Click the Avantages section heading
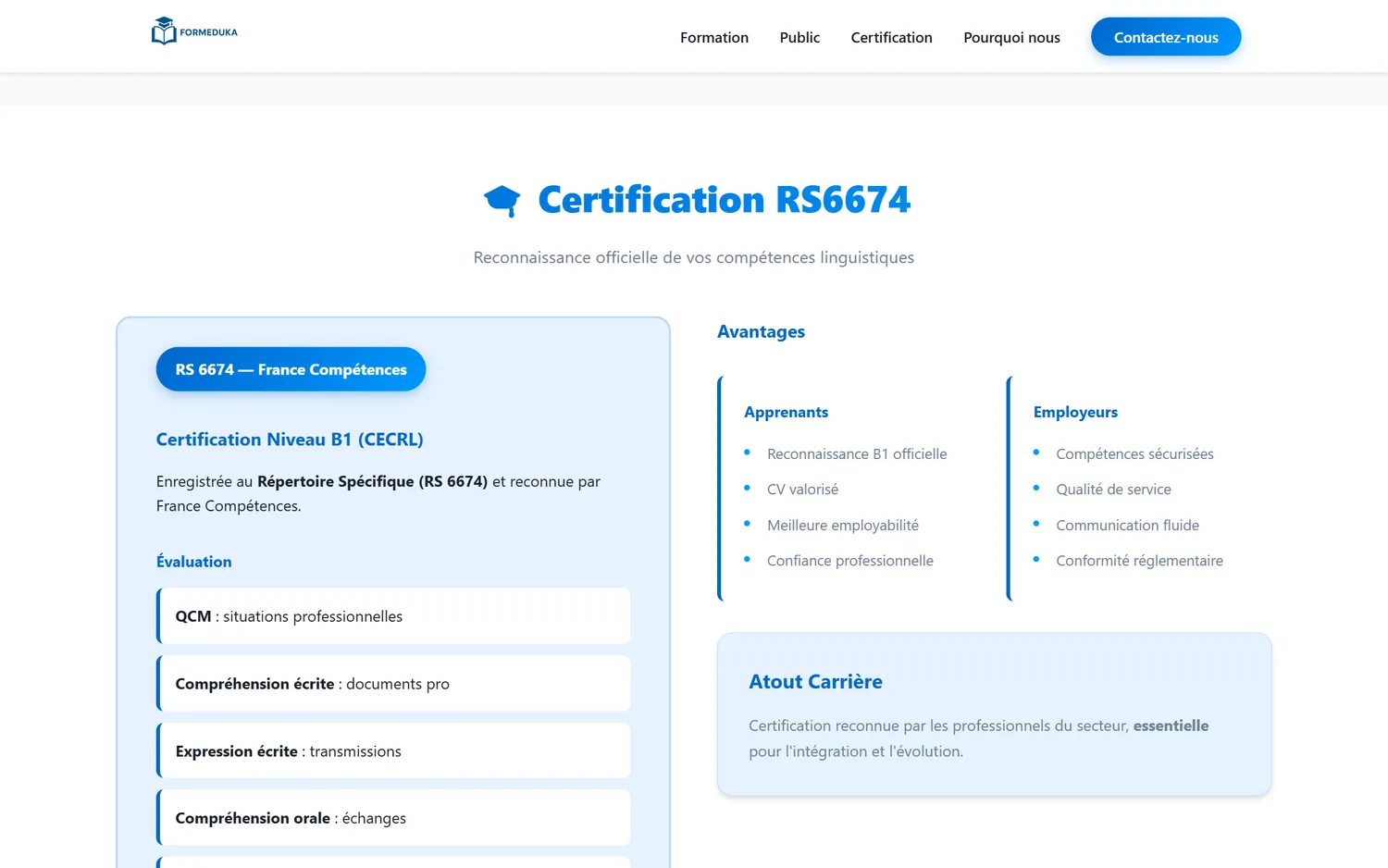The image size is (1388, 868). [x=761, y=331]
